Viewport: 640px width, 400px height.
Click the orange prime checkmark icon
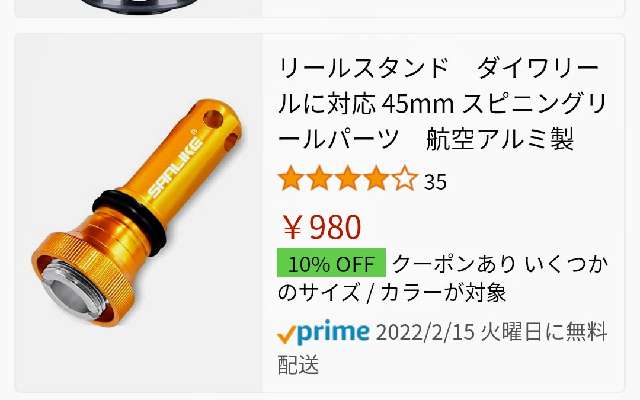coord(287,335)
